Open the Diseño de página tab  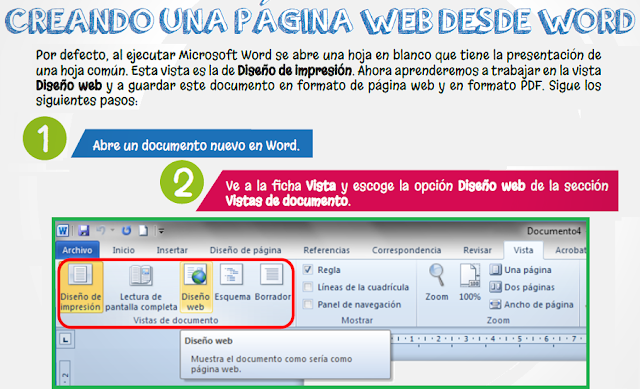245,250
